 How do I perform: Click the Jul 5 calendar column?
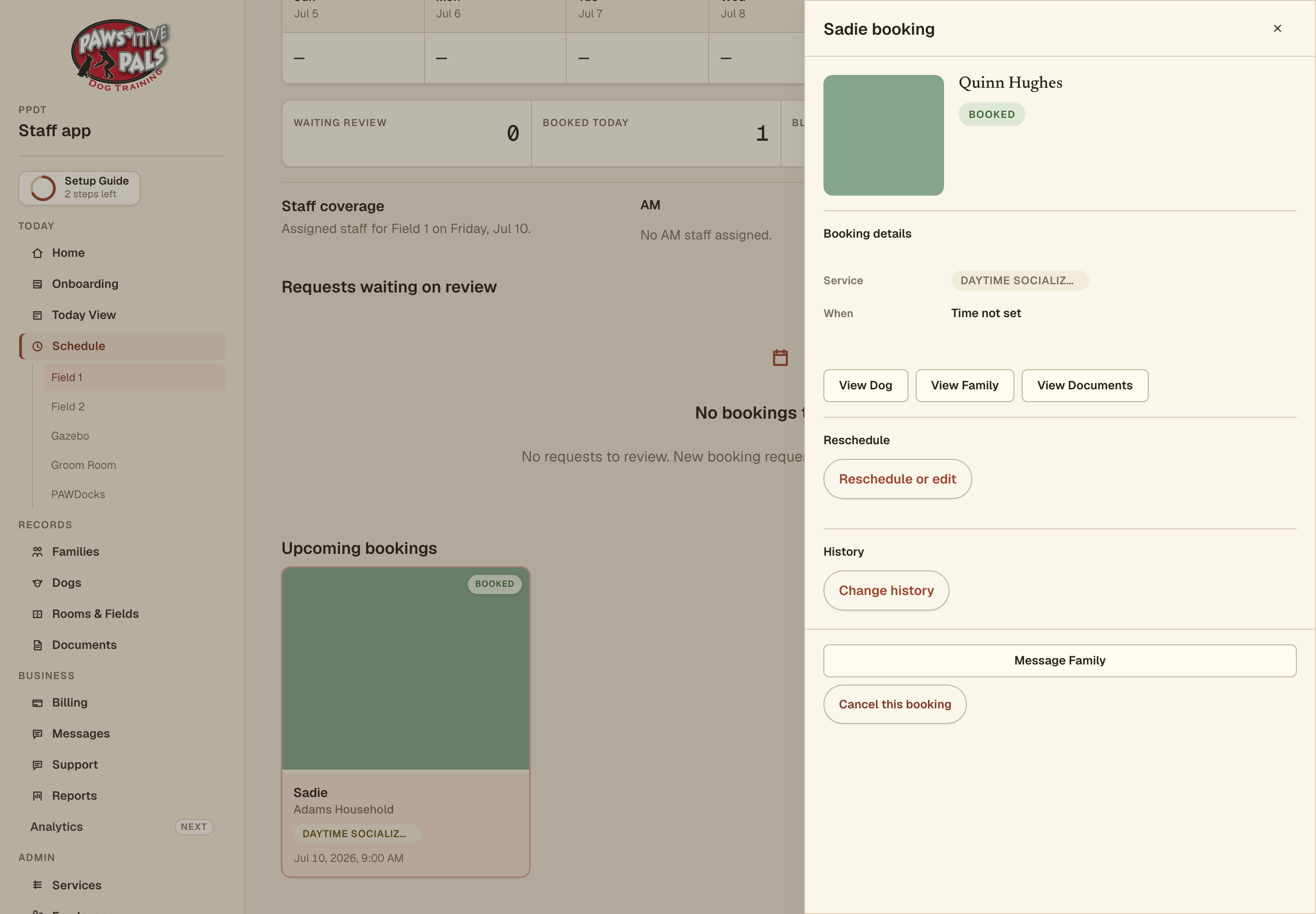[x=353, y=42]
